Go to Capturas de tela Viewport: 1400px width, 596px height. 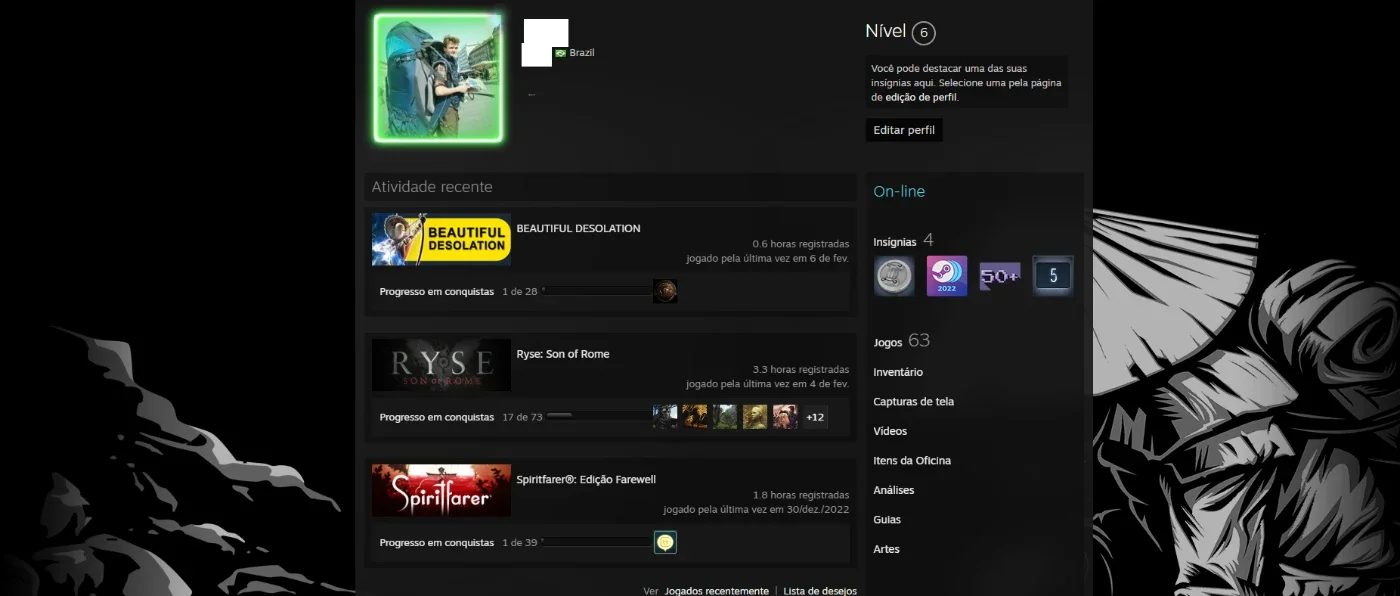click(913, 402)
